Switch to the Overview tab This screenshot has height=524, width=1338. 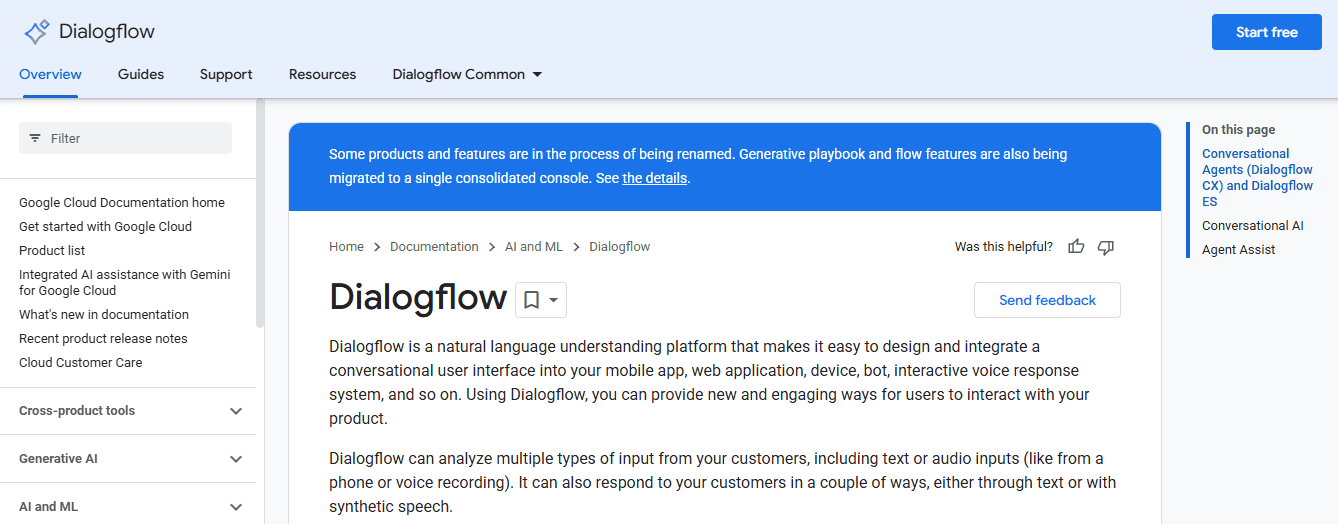(x=50, y=74)
